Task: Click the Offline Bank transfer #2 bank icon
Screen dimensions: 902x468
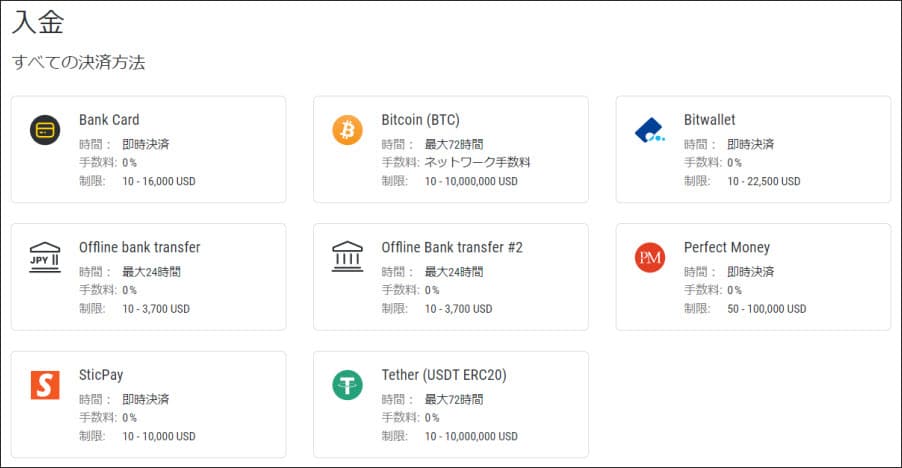Action: 347,258
